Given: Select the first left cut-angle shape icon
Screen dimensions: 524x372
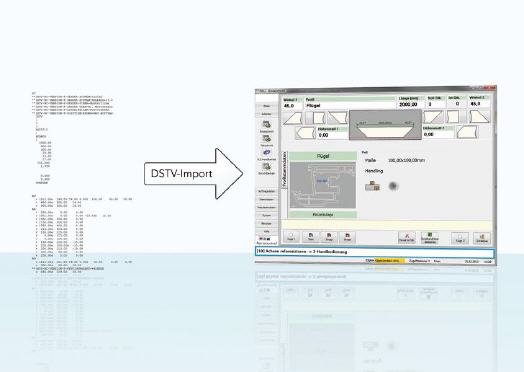Looking at the screenshot, I should (293, 118).
